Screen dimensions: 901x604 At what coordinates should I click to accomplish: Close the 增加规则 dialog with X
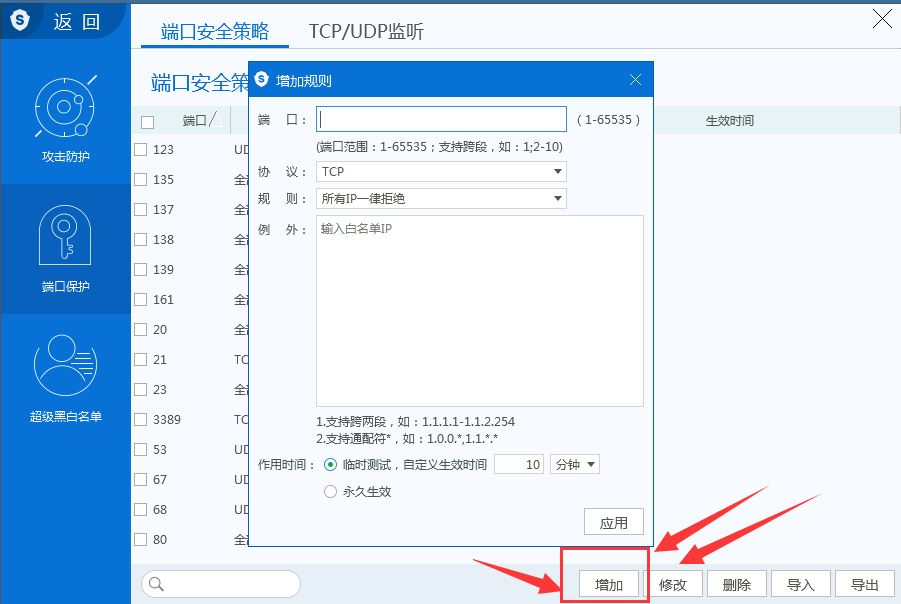tap(635, 80)
